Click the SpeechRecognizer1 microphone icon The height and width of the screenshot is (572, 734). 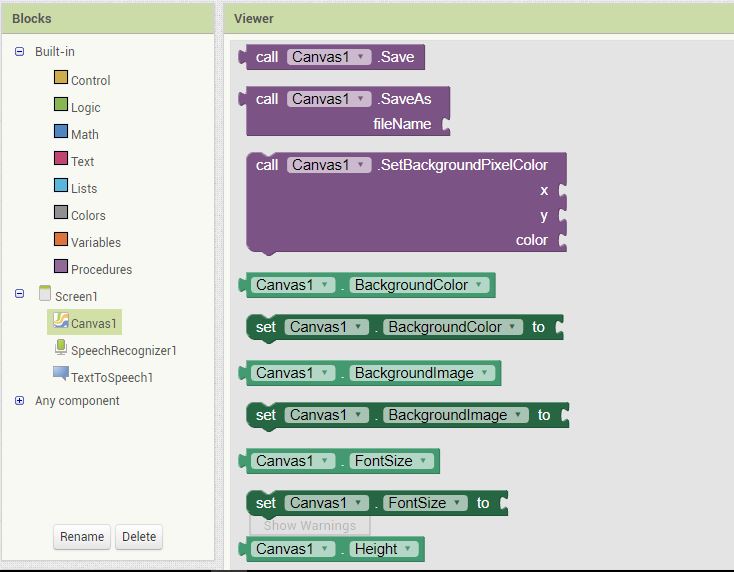(x=61, y=347)
